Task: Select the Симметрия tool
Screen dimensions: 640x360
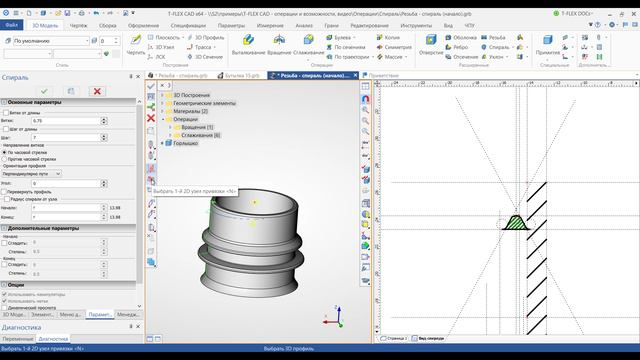Action: click(x=394, y=47)
